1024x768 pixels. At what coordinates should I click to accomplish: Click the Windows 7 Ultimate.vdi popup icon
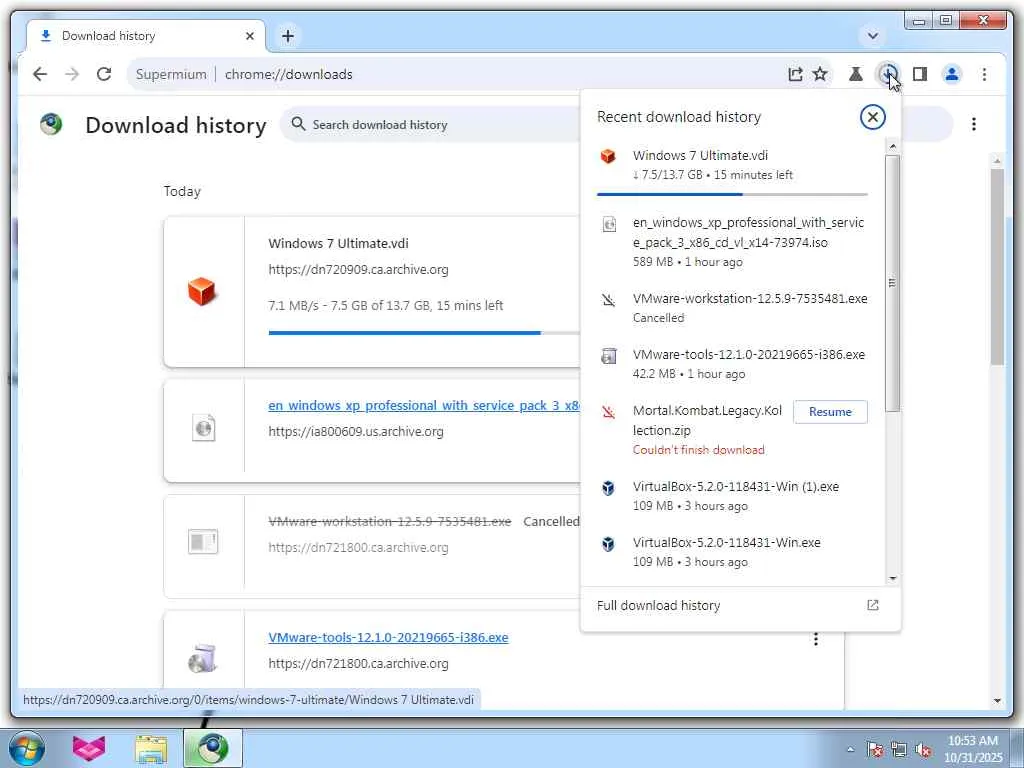pyautogui.click(x=608, y=156)
